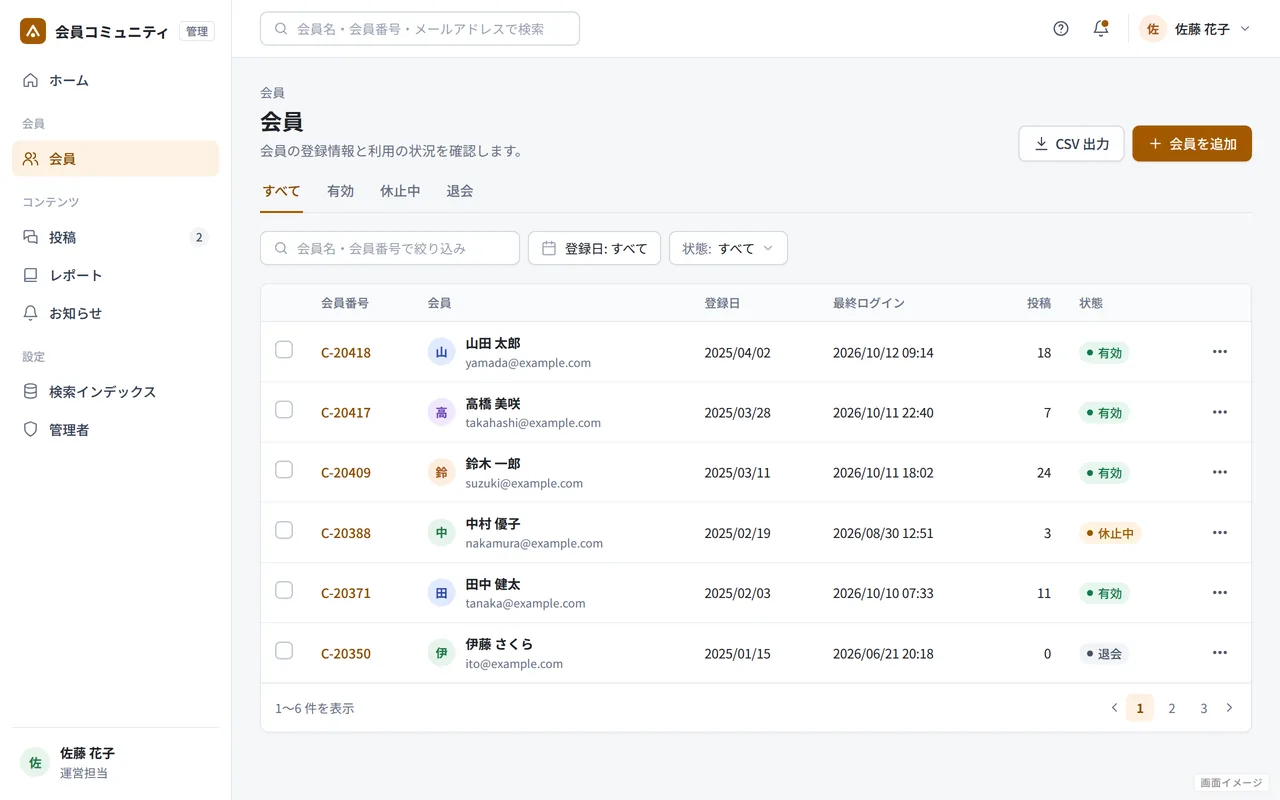This screenshot has height=800, width=1280.
Task: Open row actions for 伊藤 さくら
Action: (1220, 653)
